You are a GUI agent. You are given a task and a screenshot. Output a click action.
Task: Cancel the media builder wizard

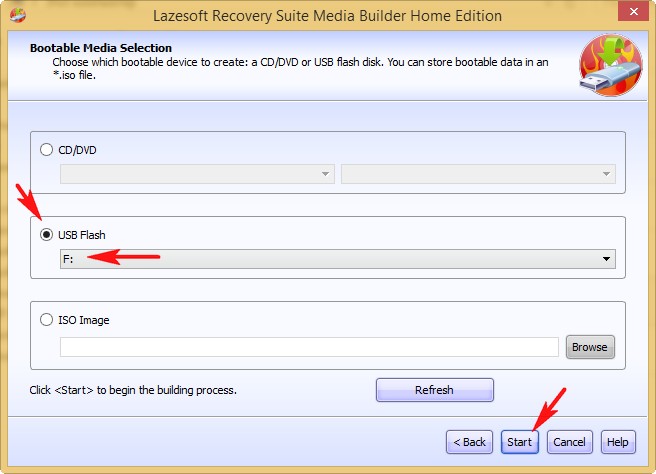(x=569, y=442)
